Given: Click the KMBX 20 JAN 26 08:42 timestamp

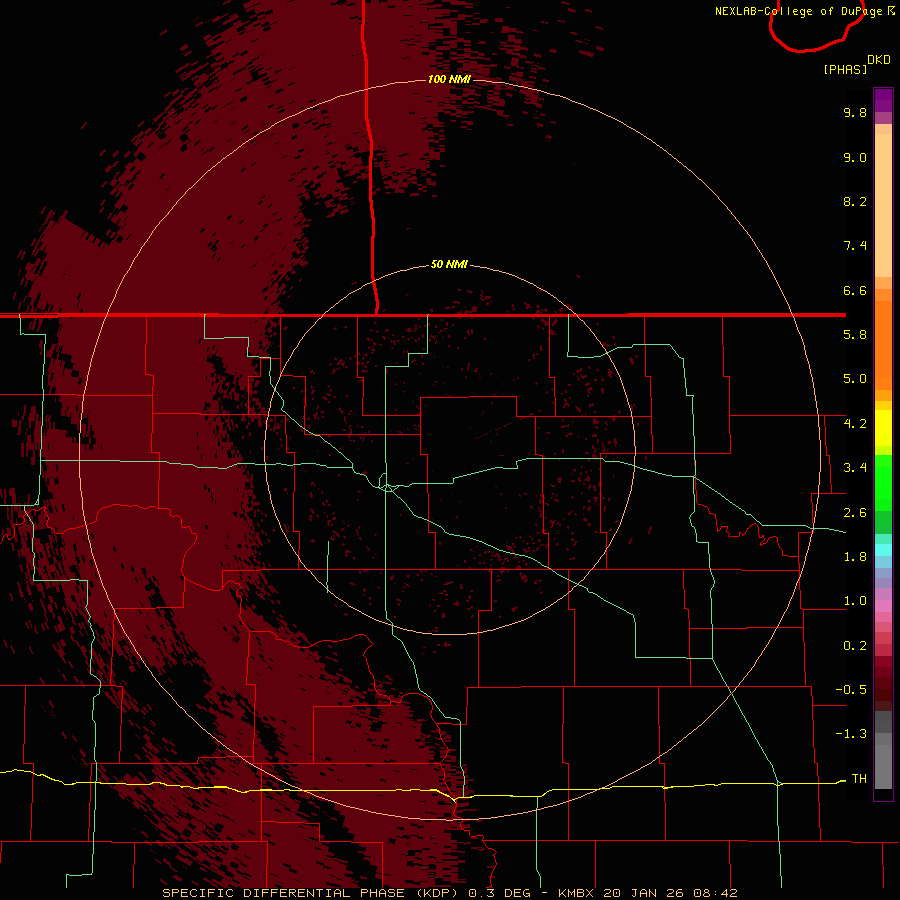Looking at the screenshot, I should pyautogui.click(x=647, y=893).
